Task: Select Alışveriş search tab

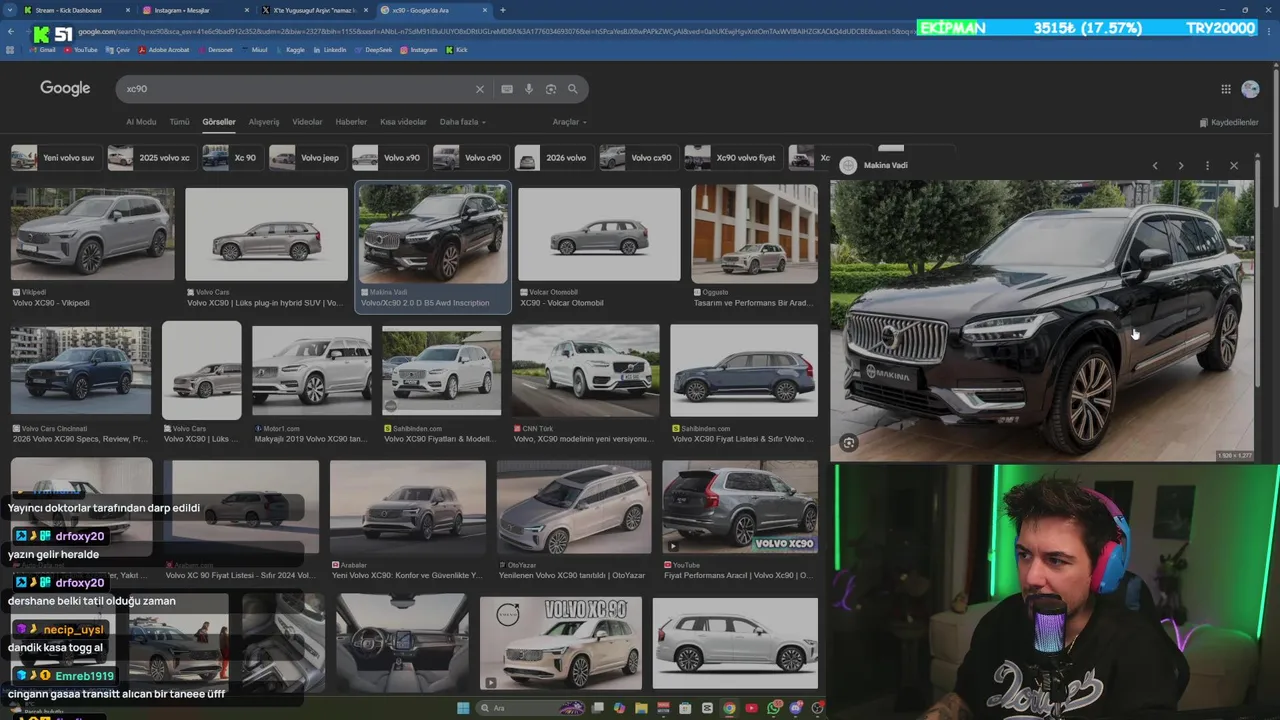Action: pyautogui.click(x=264, y=122)
